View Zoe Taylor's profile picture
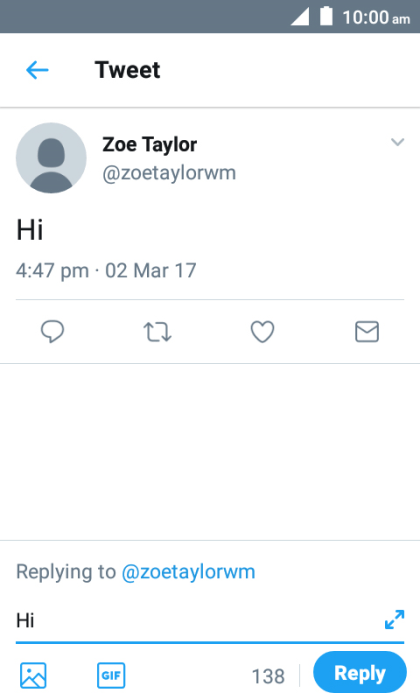The width and height of the screenshot is (420, 700). [x=51, y=158]
